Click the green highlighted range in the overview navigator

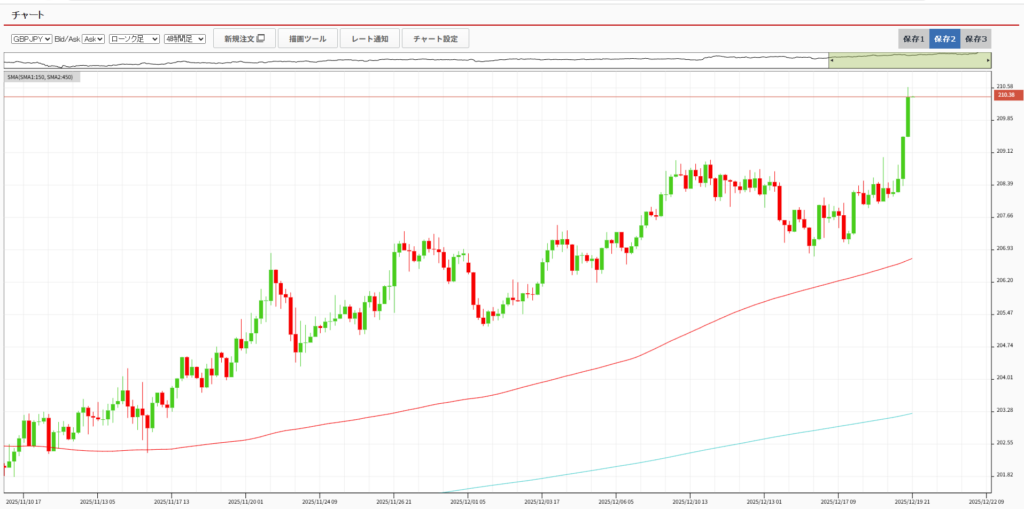908,61
